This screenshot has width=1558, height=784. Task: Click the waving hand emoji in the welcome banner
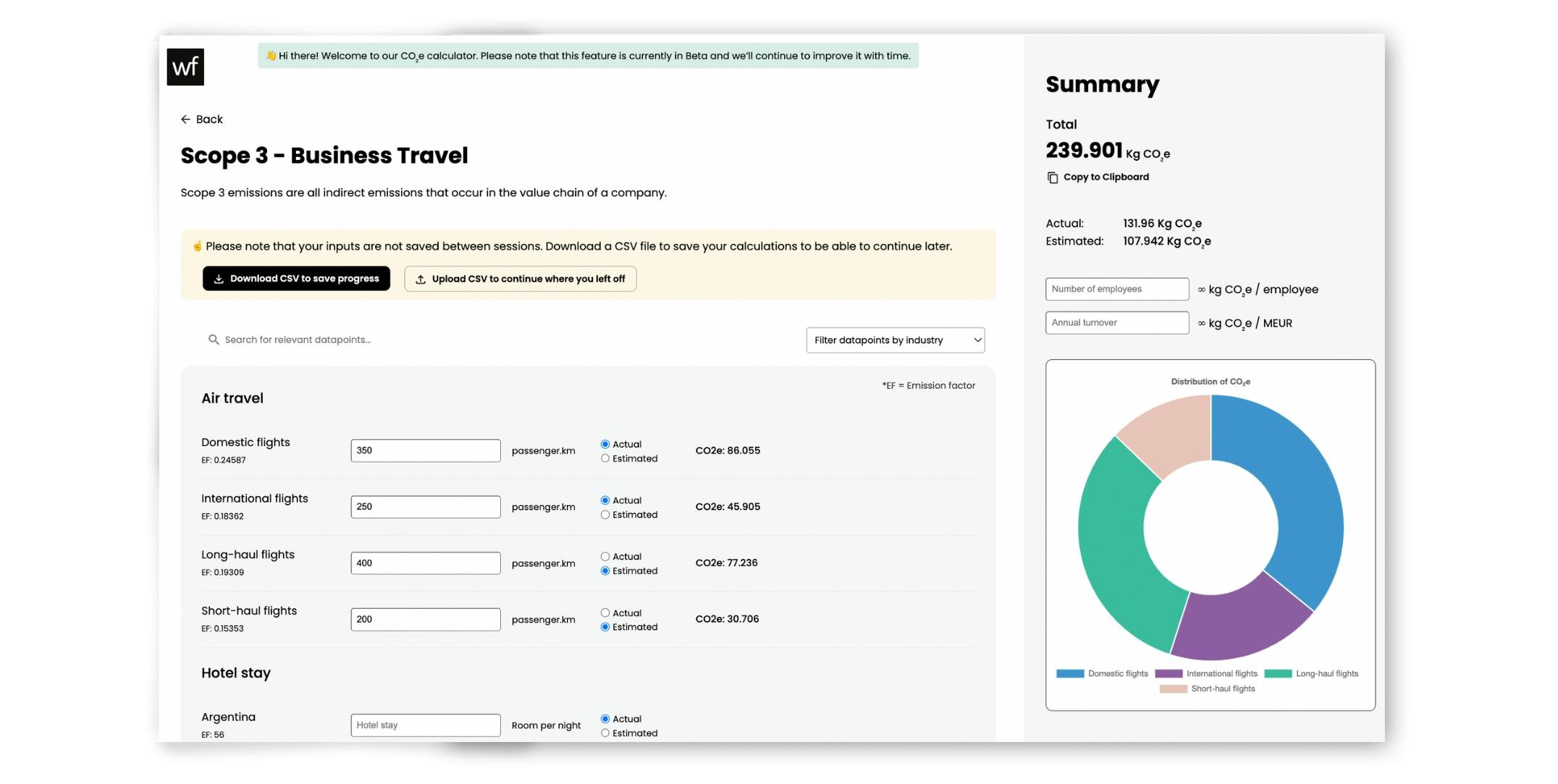point(271,55)
